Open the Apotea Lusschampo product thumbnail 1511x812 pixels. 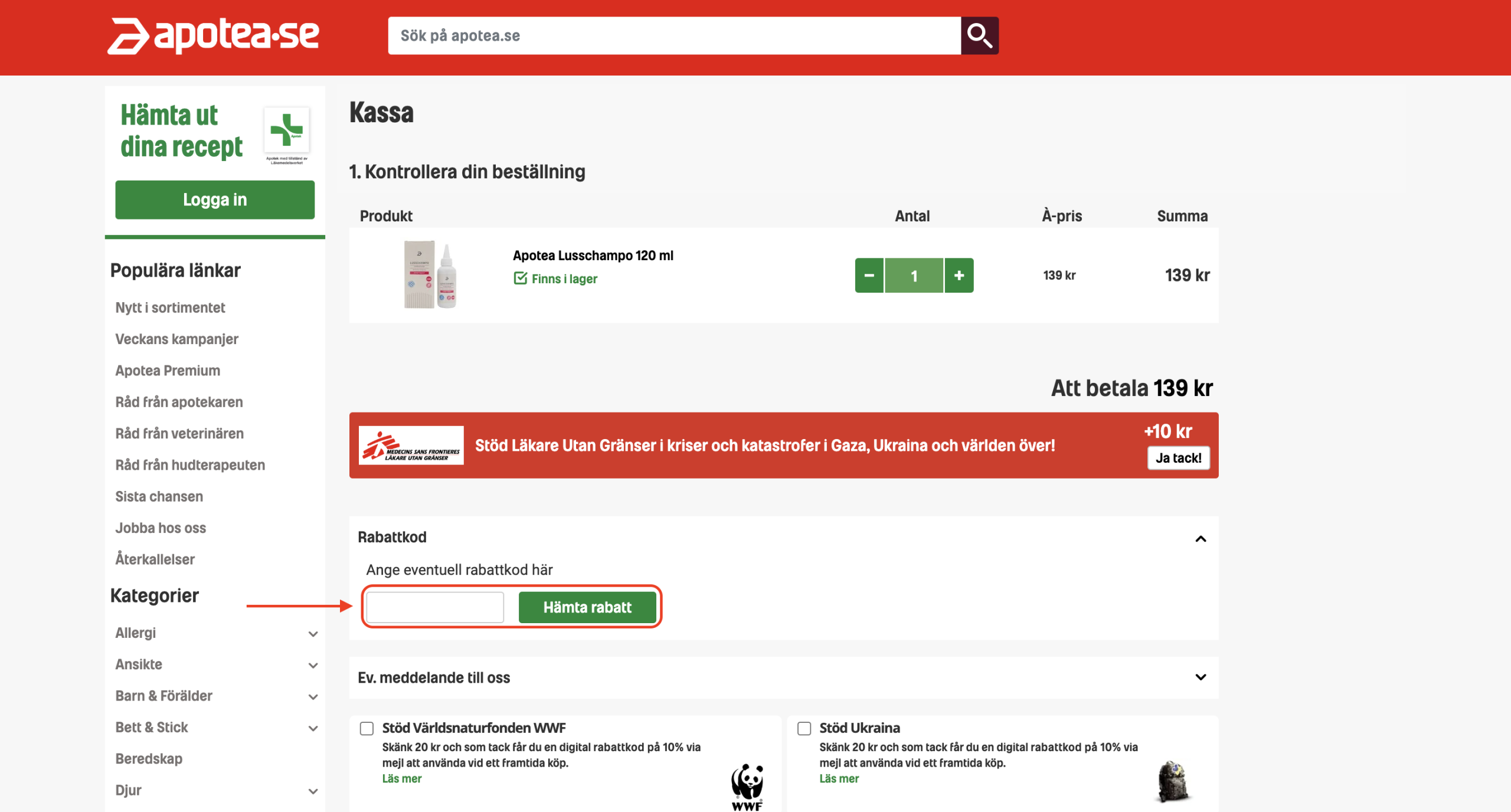pyautogui.click(x=430, y=275)
